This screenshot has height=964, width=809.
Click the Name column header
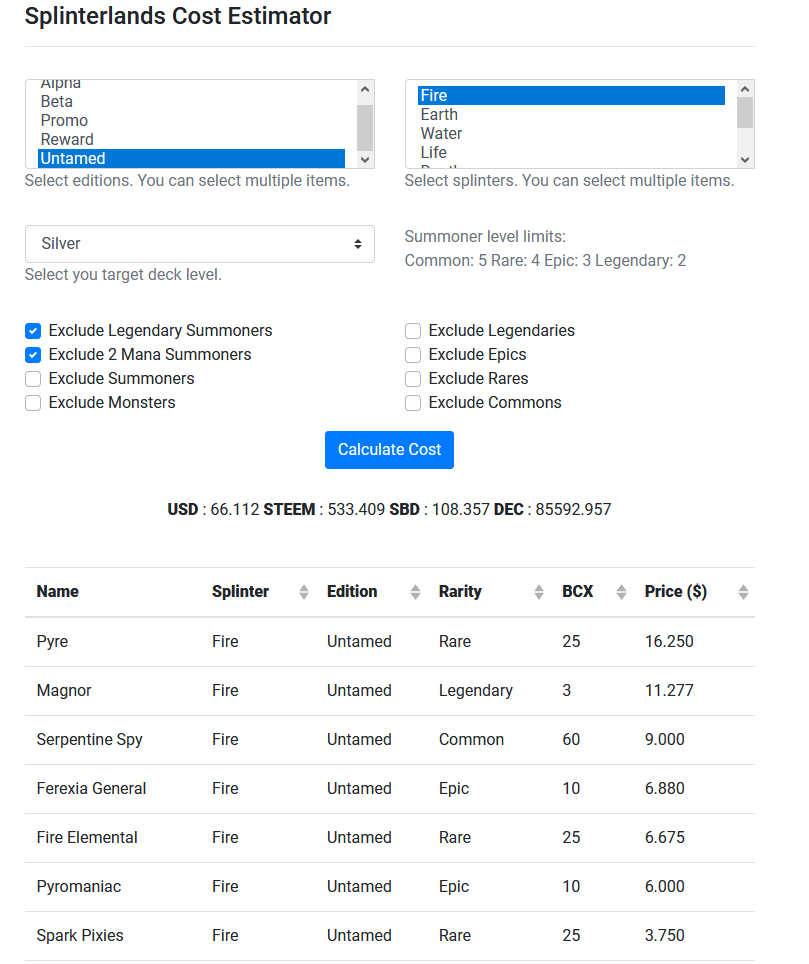58,592
